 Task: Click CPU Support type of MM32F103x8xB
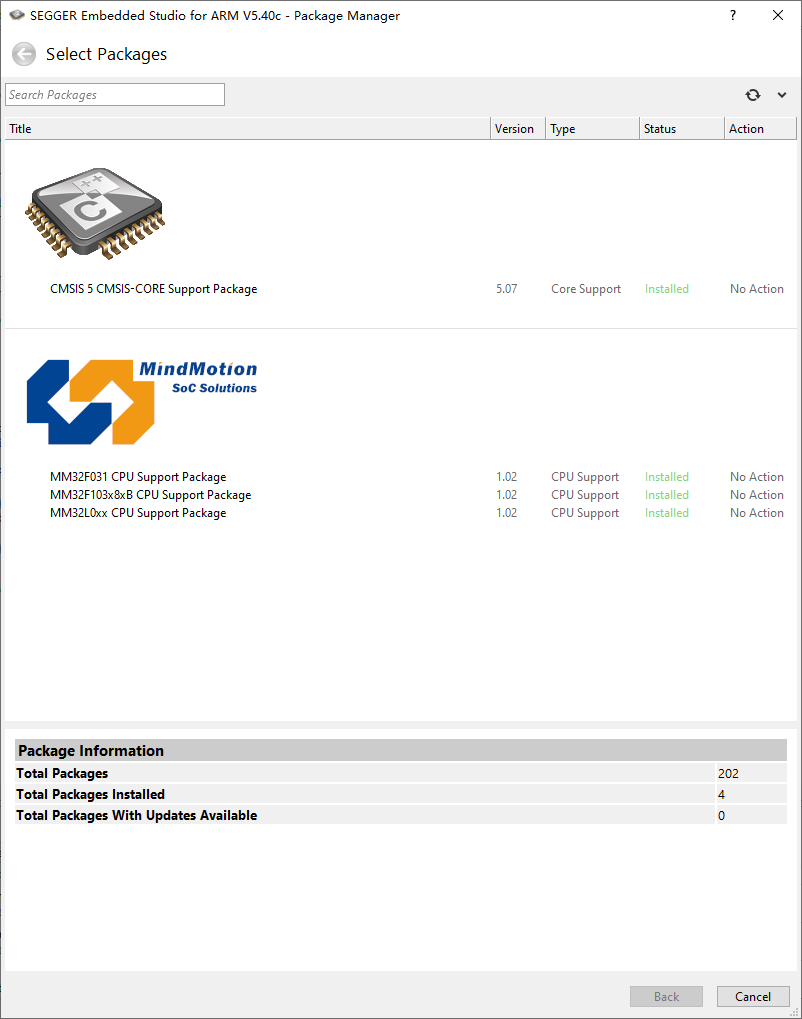pyautogui.click(x=585, y=495)
